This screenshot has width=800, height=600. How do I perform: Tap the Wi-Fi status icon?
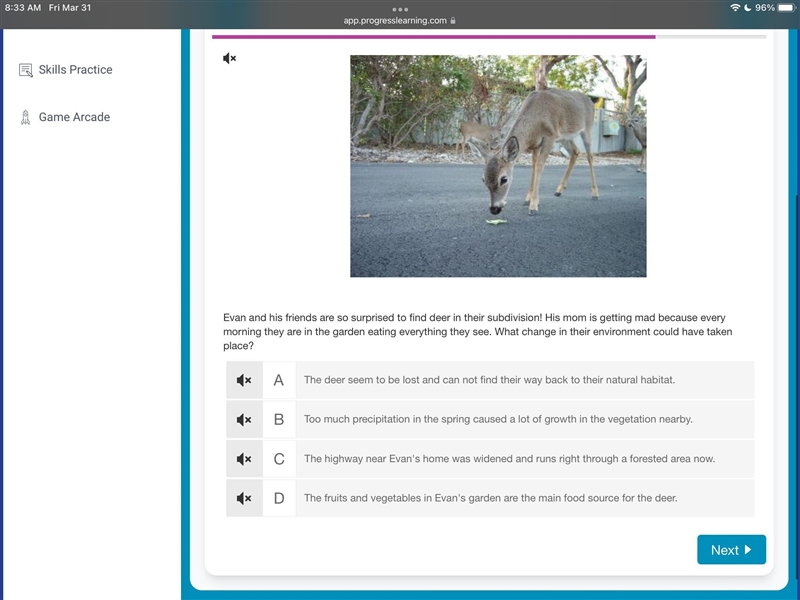pyautogui.click(x=735, y=8)
